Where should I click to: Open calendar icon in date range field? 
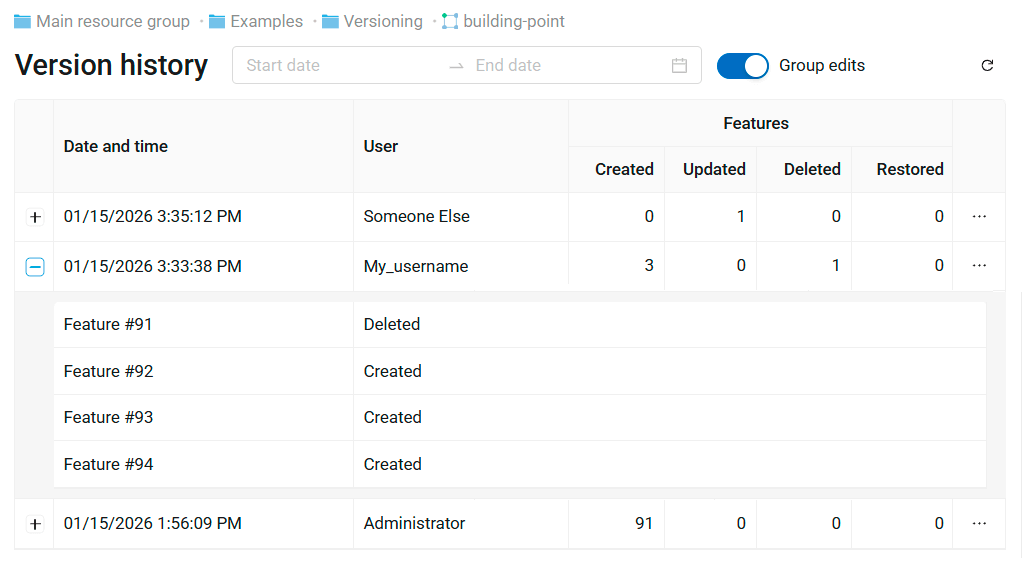coord(679,66)
